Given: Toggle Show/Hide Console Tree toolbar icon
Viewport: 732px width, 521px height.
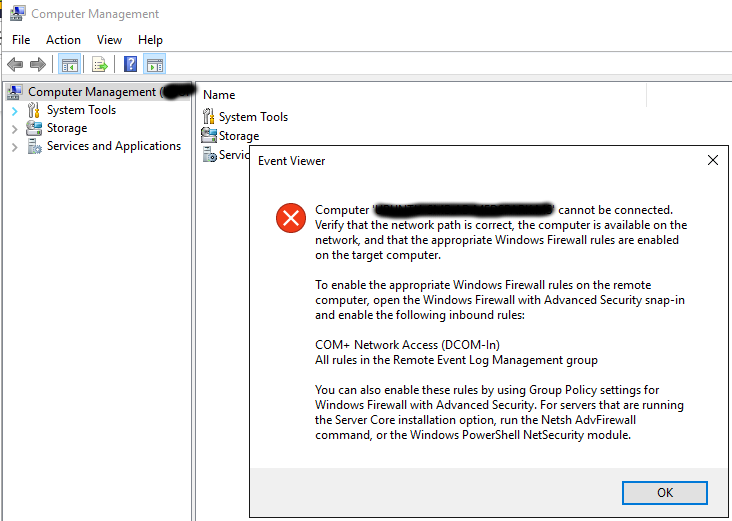Looking at the screenshot, I should [70, 64].
